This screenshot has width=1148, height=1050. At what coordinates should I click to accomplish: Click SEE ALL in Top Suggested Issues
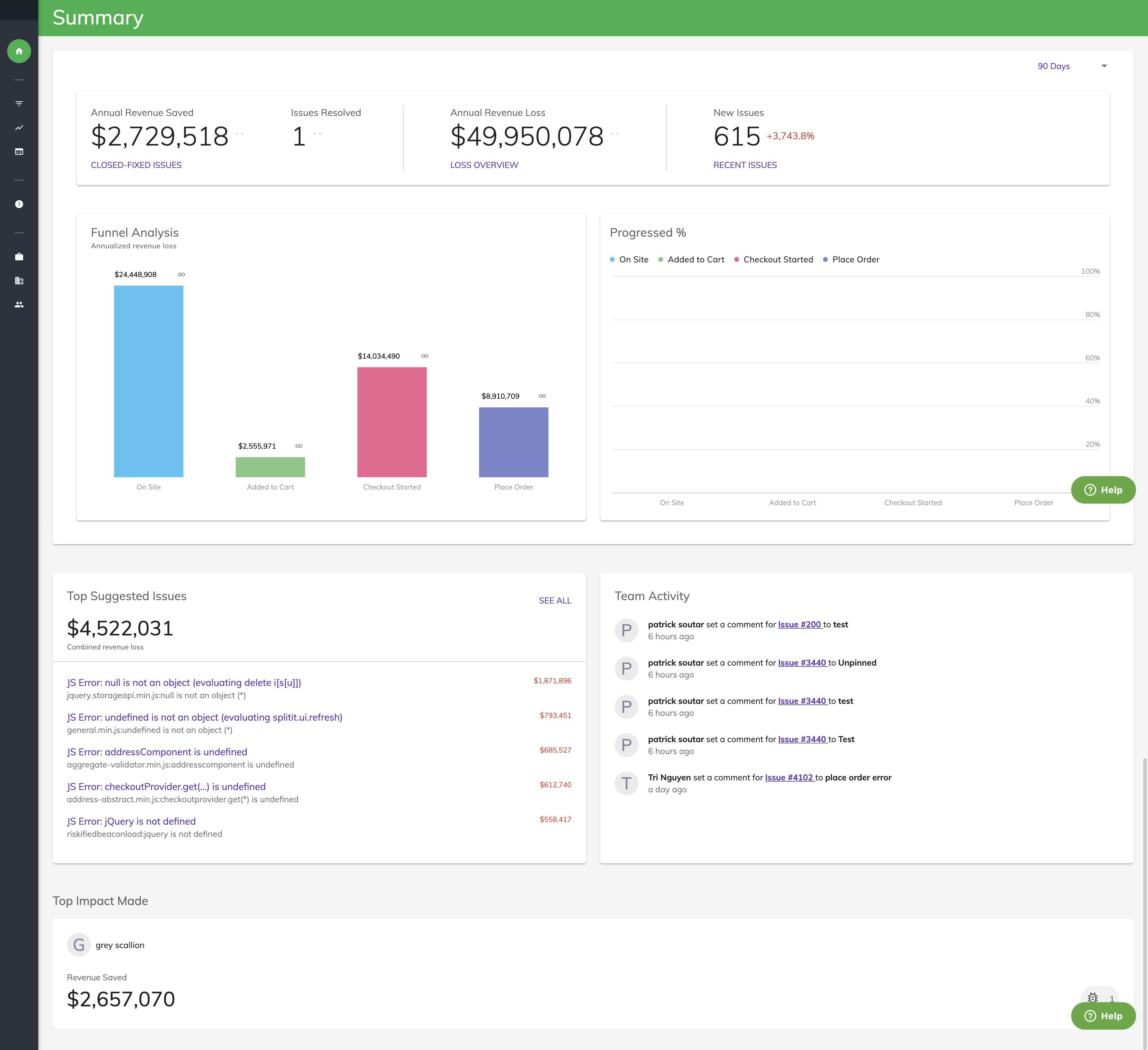click(555, 600)
